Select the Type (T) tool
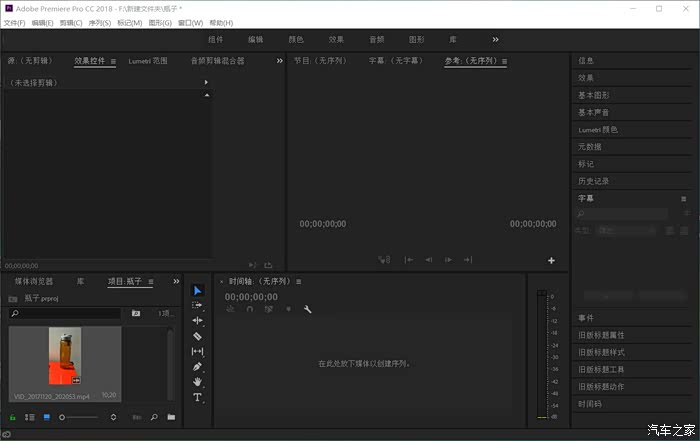Viewport: 700px width, 441px height. click(197, 397)
